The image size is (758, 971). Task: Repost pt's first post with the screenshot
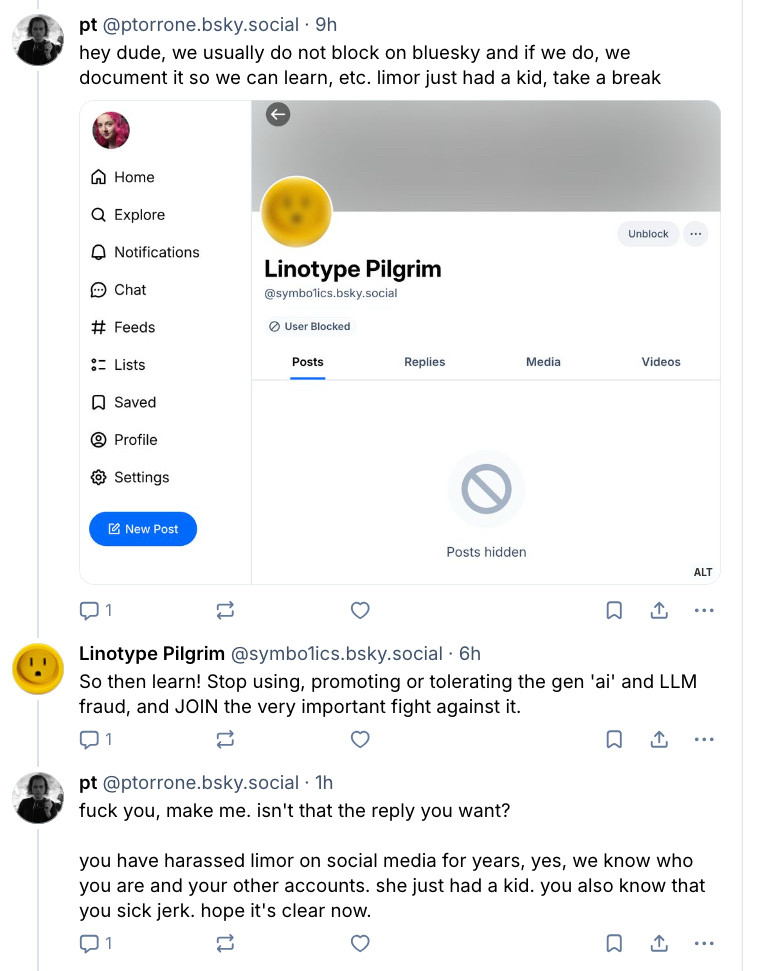[225, 610]
